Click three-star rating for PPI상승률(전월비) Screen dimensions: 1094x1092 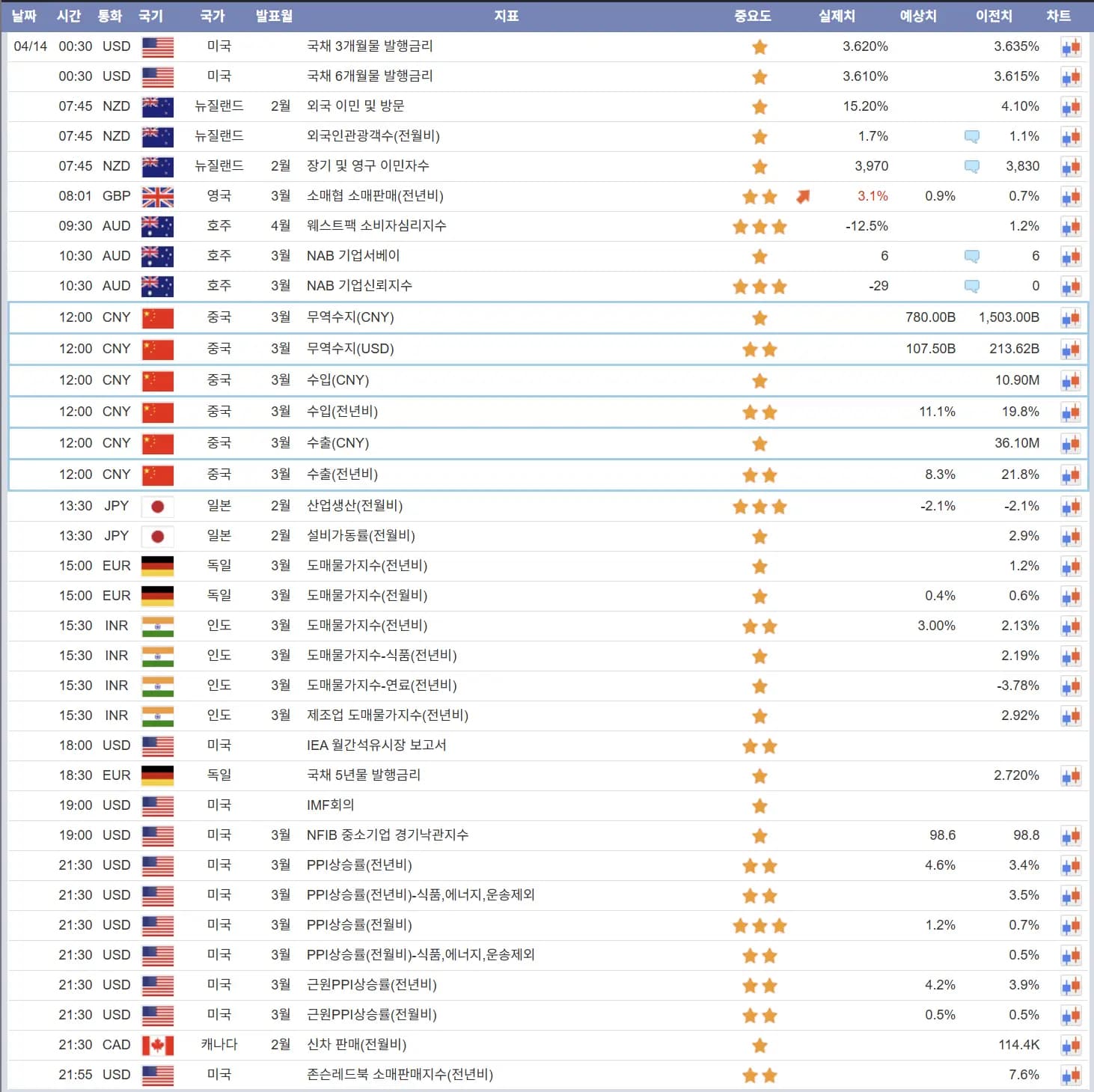click(760, 926)
